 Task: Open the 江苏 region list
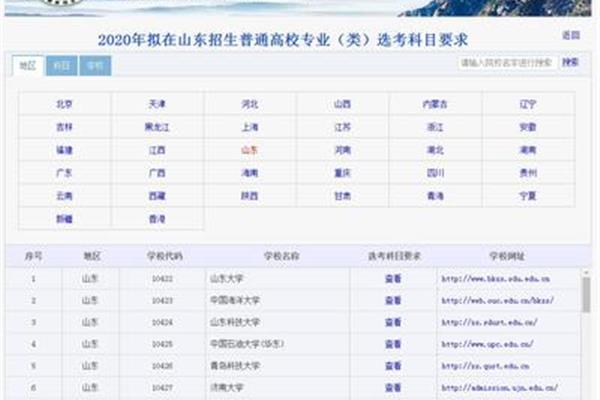342,127
